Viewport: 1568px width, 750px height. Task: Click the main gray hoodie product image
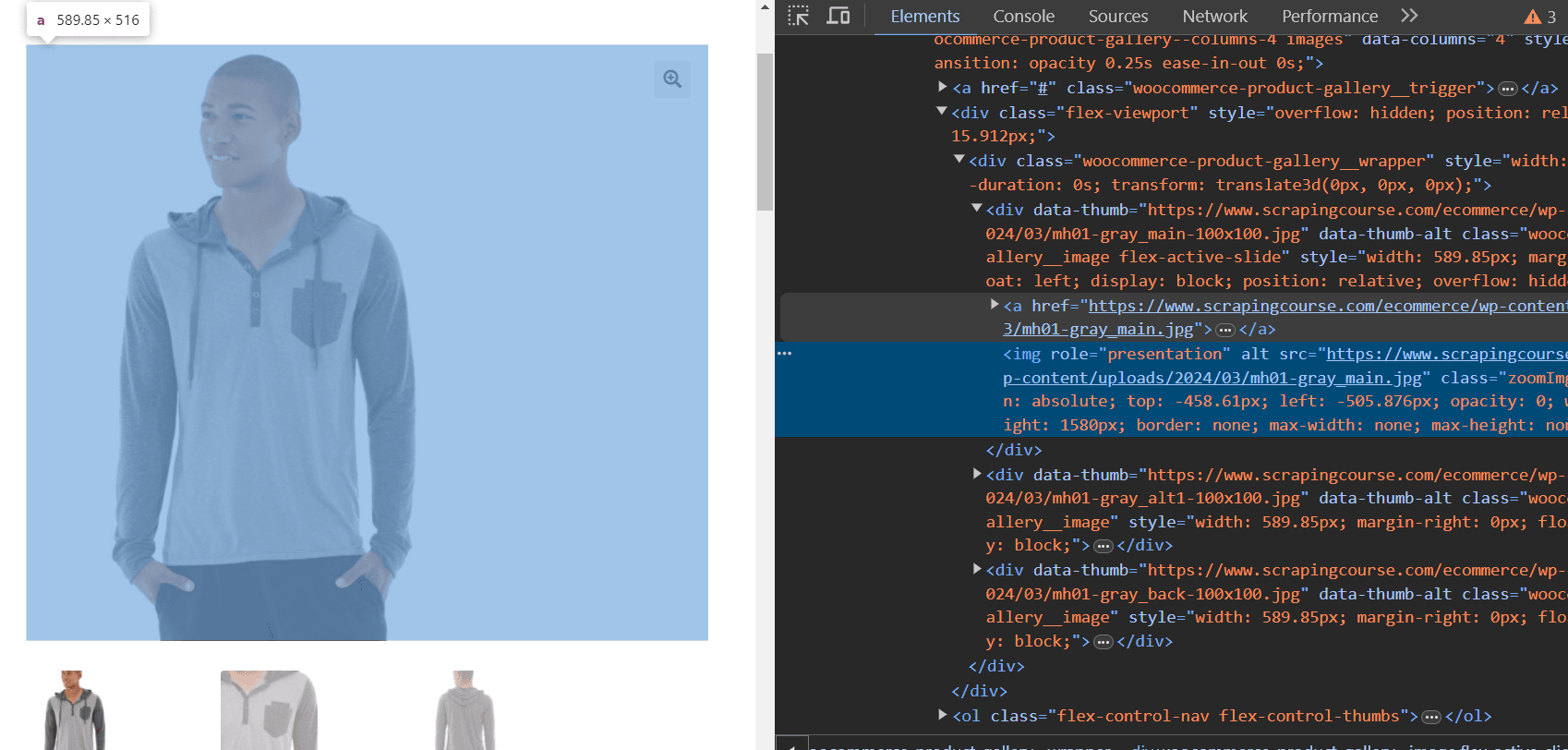tap(367, 343)
